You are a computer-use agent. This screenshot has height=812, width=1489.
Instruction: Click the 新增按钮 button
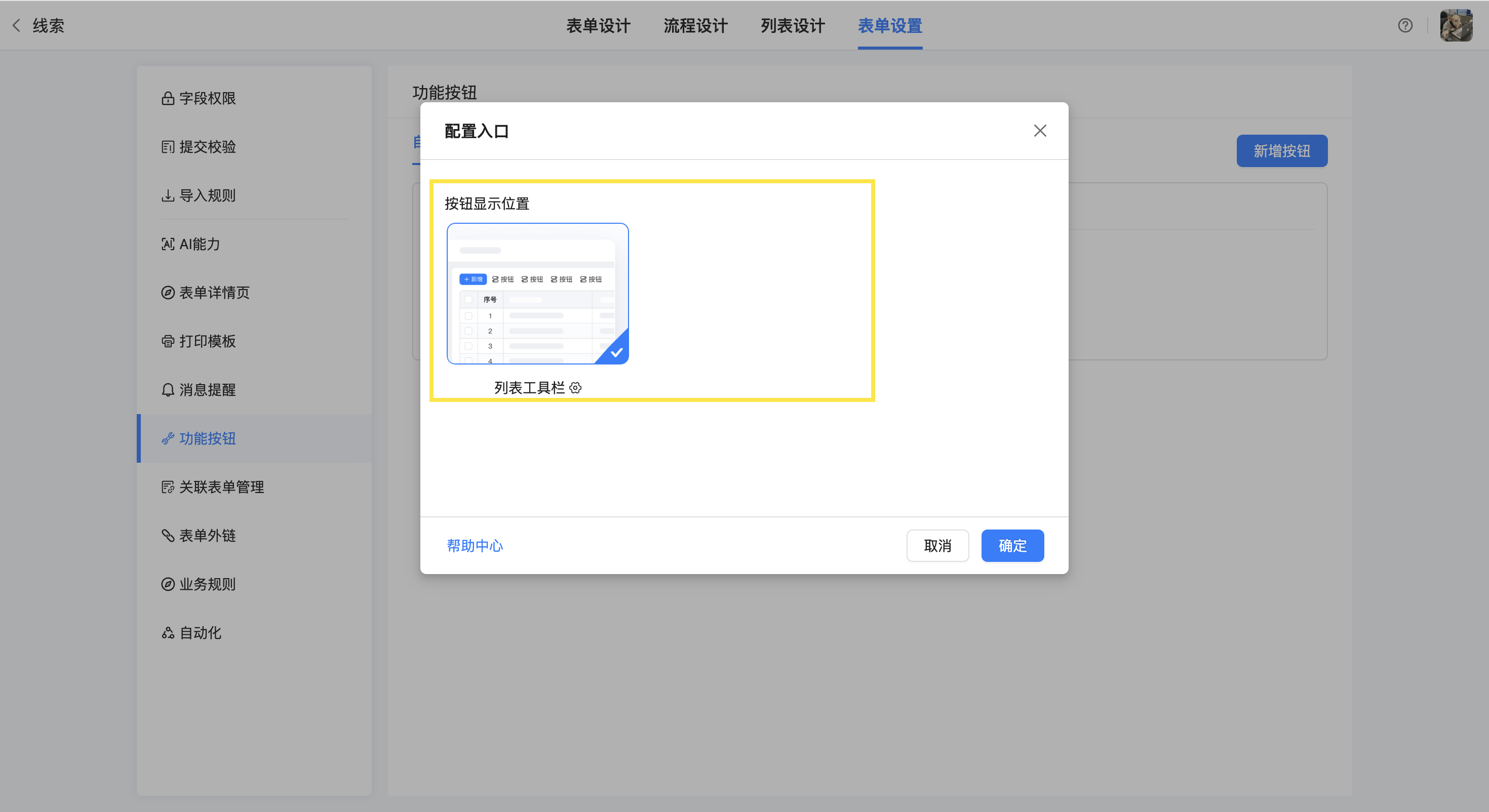[x=1281, y=151]
